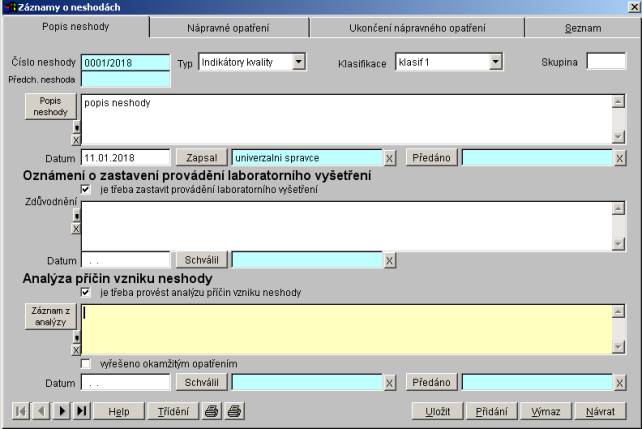Clear the top Předáno field with X

pos(620,158)
